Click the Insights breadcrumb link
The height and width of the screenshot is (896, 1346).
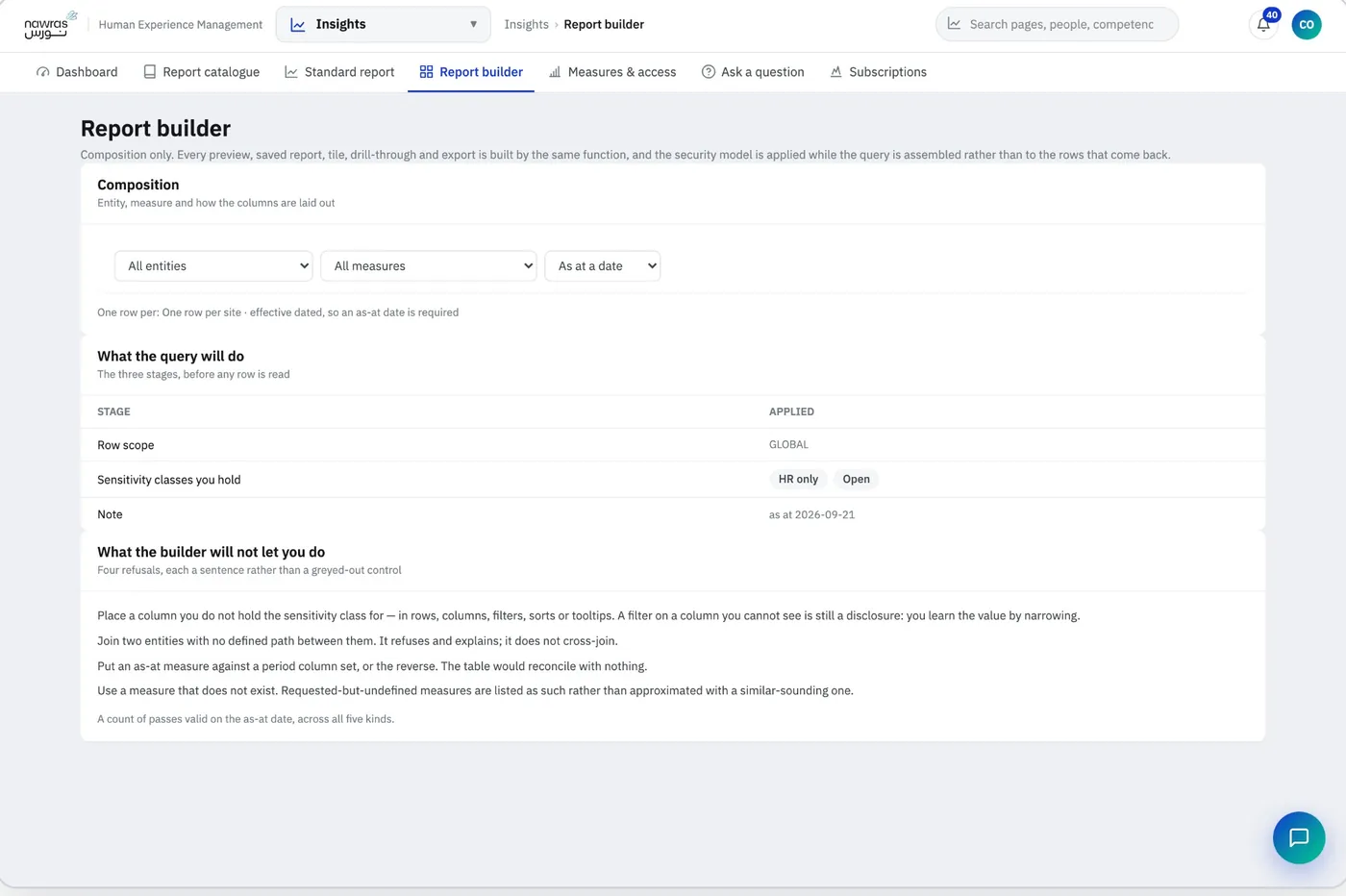click(x=527, y=25)
